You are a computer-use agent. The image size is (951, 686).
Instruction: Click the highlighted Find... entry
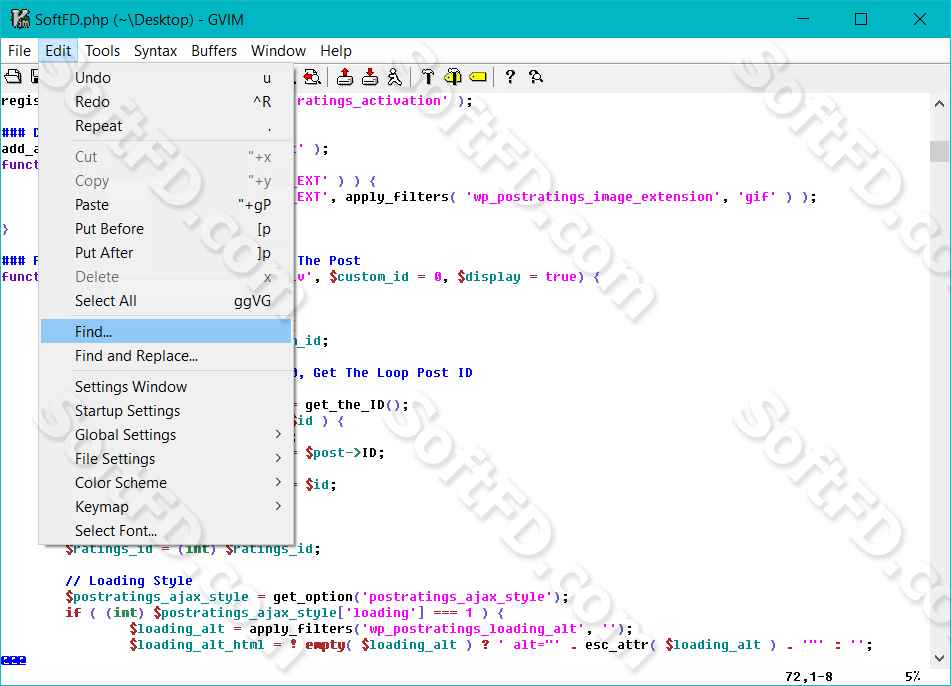click(x=166, y=332)
